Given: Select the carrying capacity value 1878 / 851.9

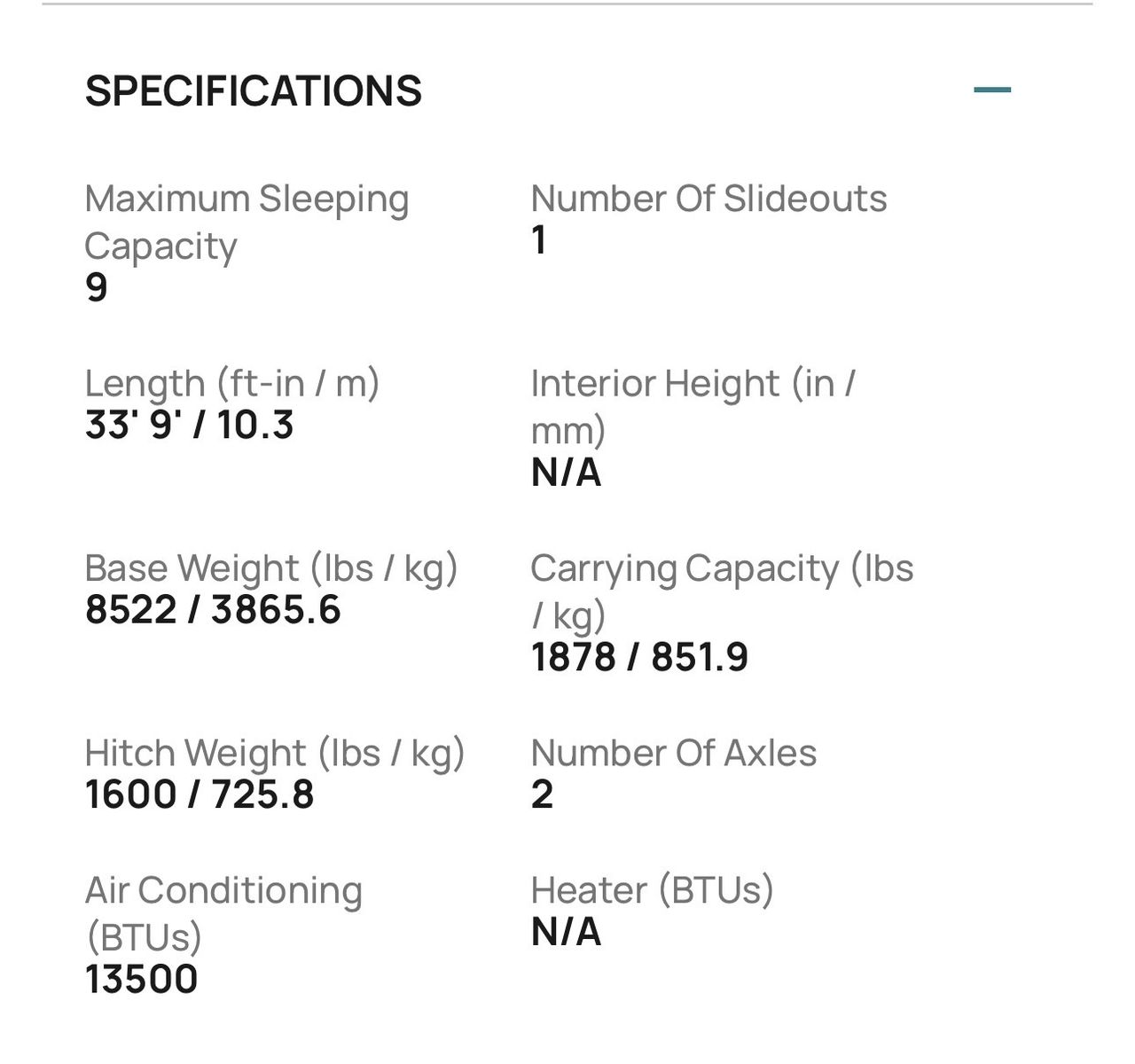Looking at the screenshot, I should coord(639,657).
